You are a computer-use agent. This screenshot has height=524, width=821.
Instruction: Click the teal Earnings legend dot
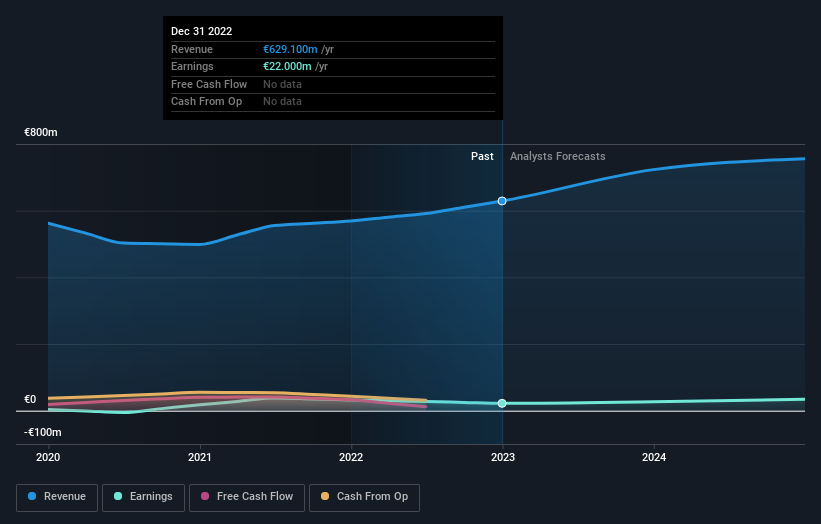coord(118,496)
